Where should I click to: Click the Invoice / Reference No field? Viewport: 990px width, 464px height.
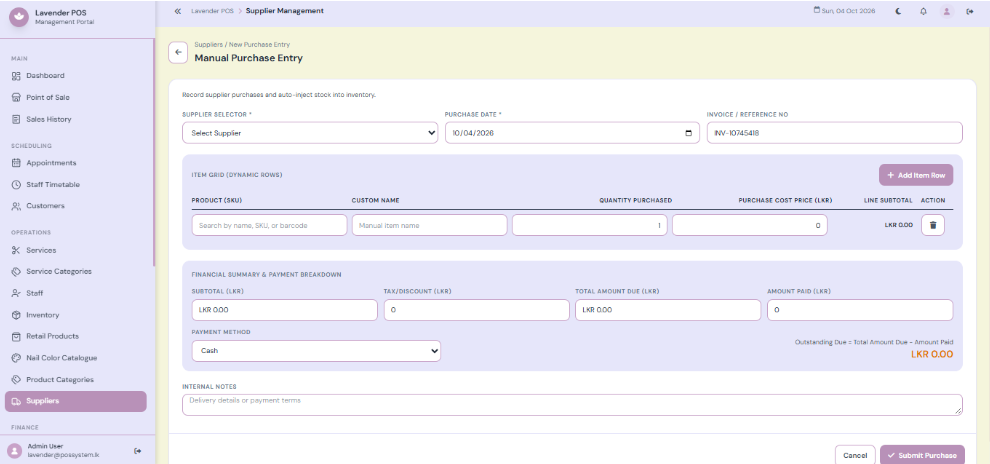[835, 133]
